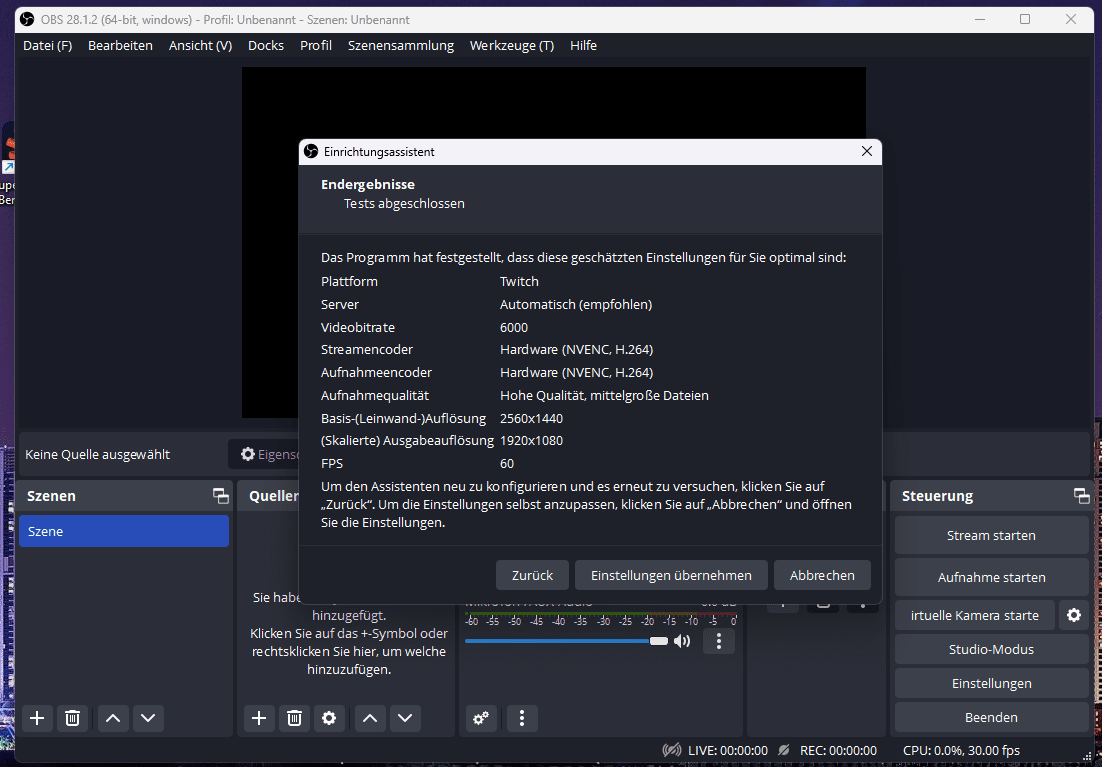The height and width of the screenshot is (767, 1102).
Task: Open the Werkzeuge menu
Action: click(x=512, y=45)
